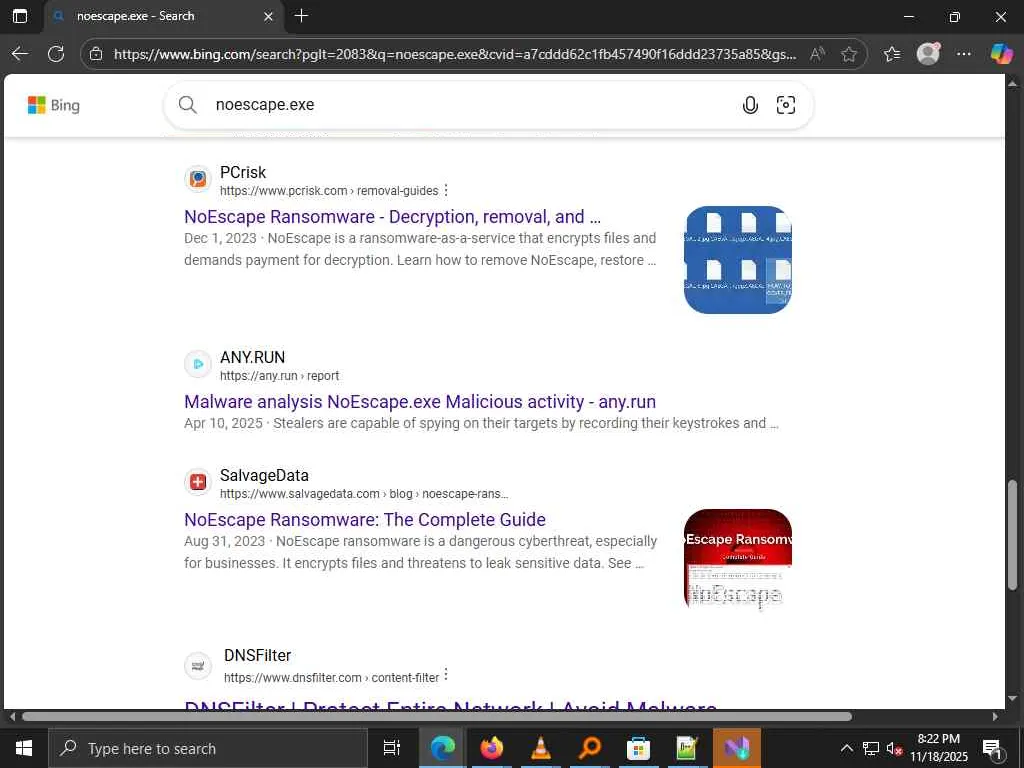Viewport: 1024px width, 768px height.
Task: Click the DNSFilter site favicon
Action: tap(198, 665)
